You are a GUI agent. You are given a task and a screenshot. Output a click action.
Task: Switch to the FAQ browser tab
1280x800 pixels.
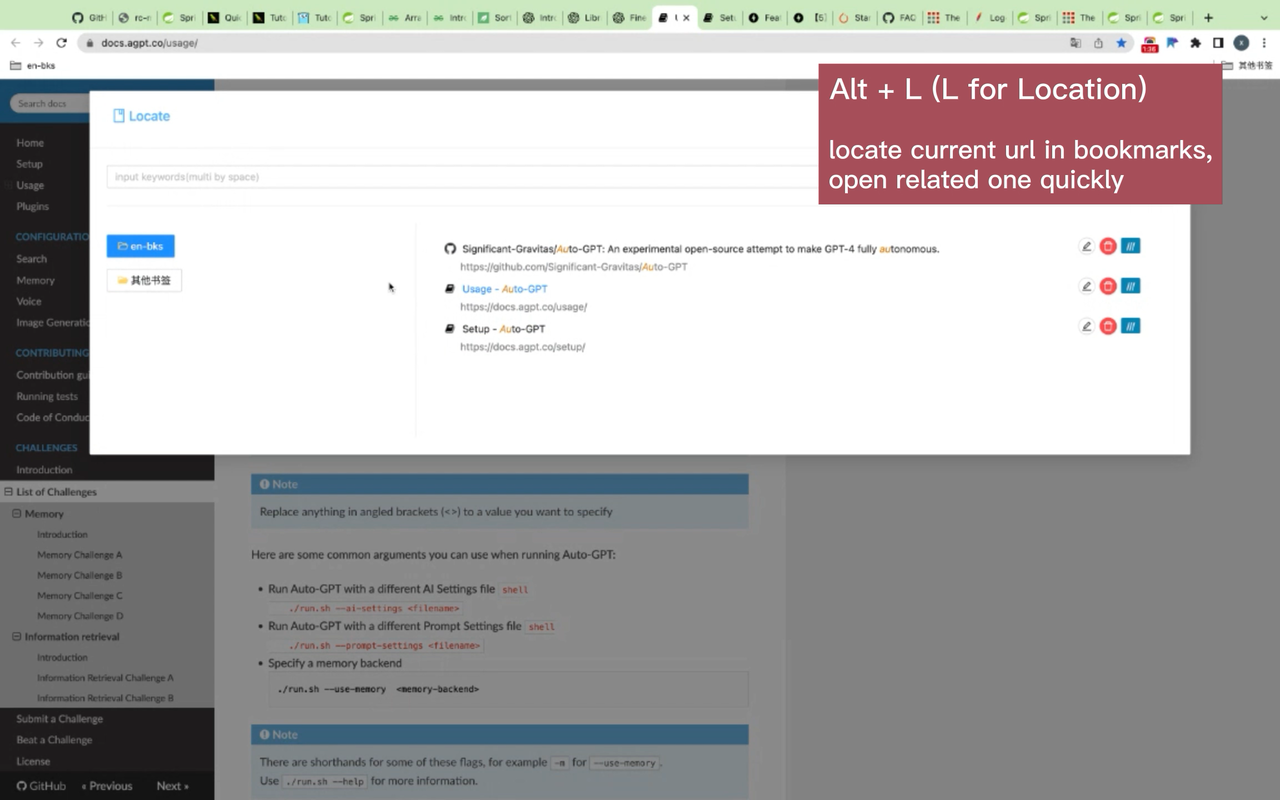(x=899, y=17)
